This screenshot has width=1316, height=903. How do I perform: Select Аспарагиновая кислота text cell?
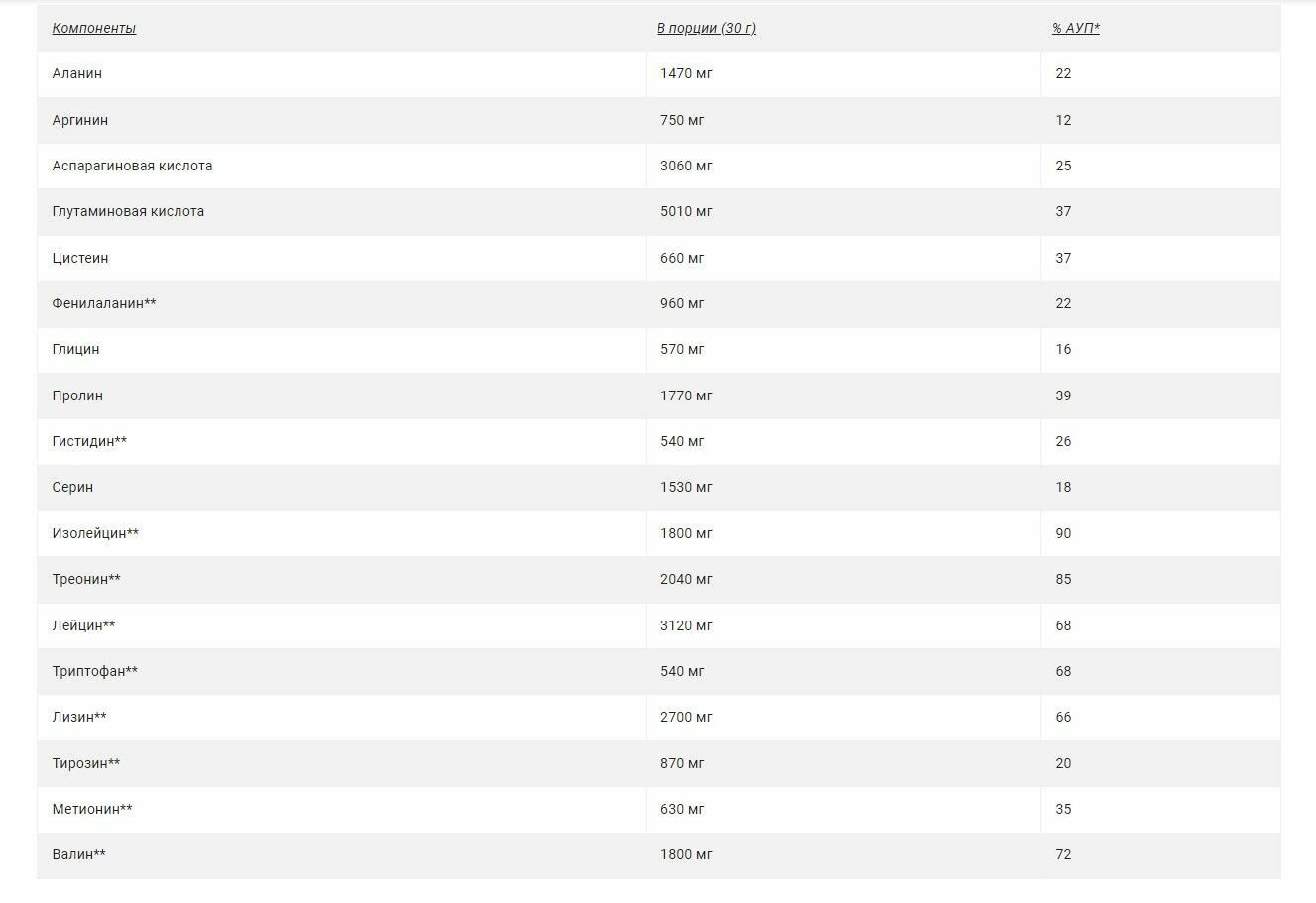pyautogui.click(x=132, y=166)
